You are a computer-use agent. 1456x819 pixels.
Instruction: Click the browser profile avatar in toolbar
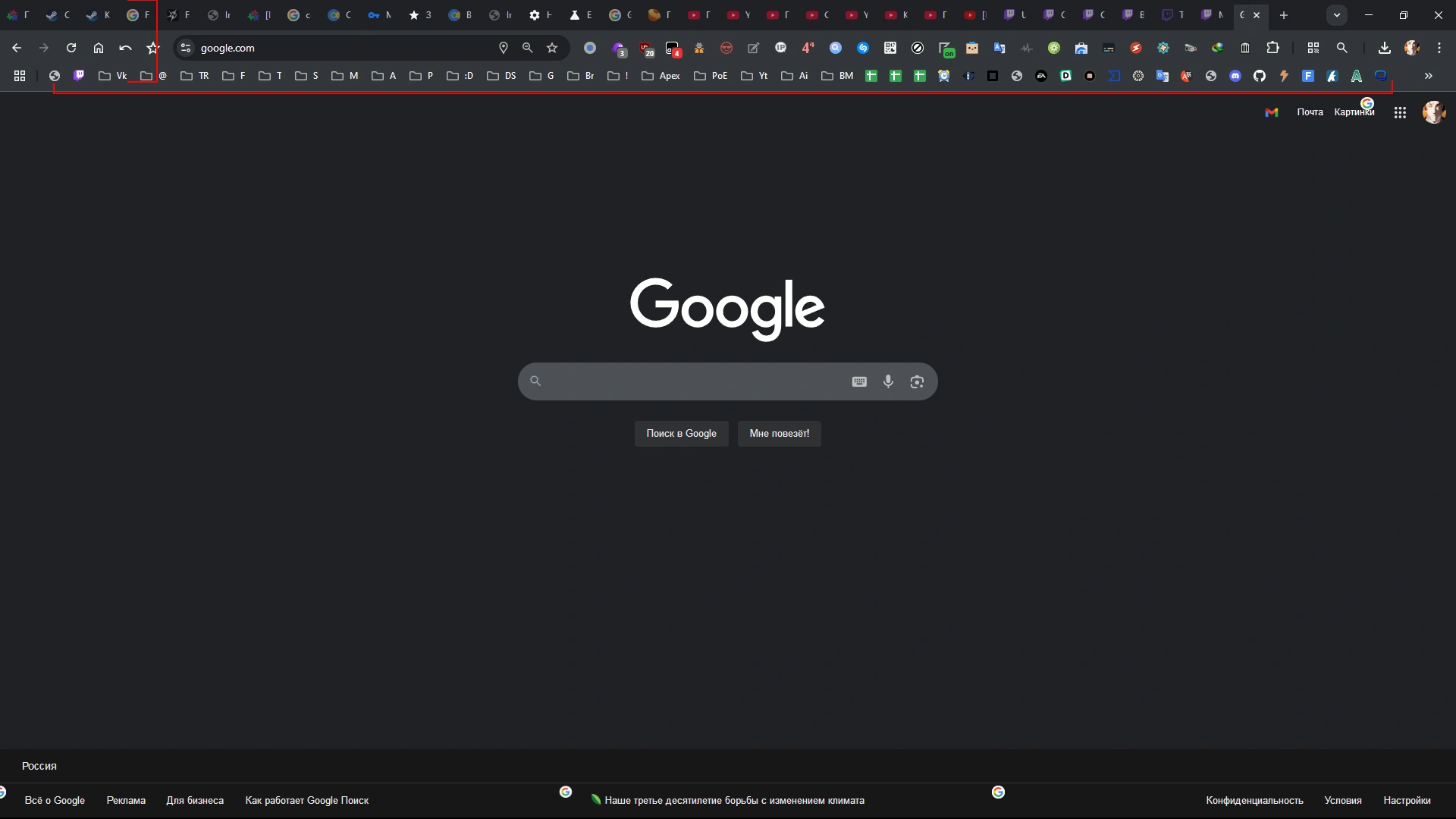pos(1412,48)
